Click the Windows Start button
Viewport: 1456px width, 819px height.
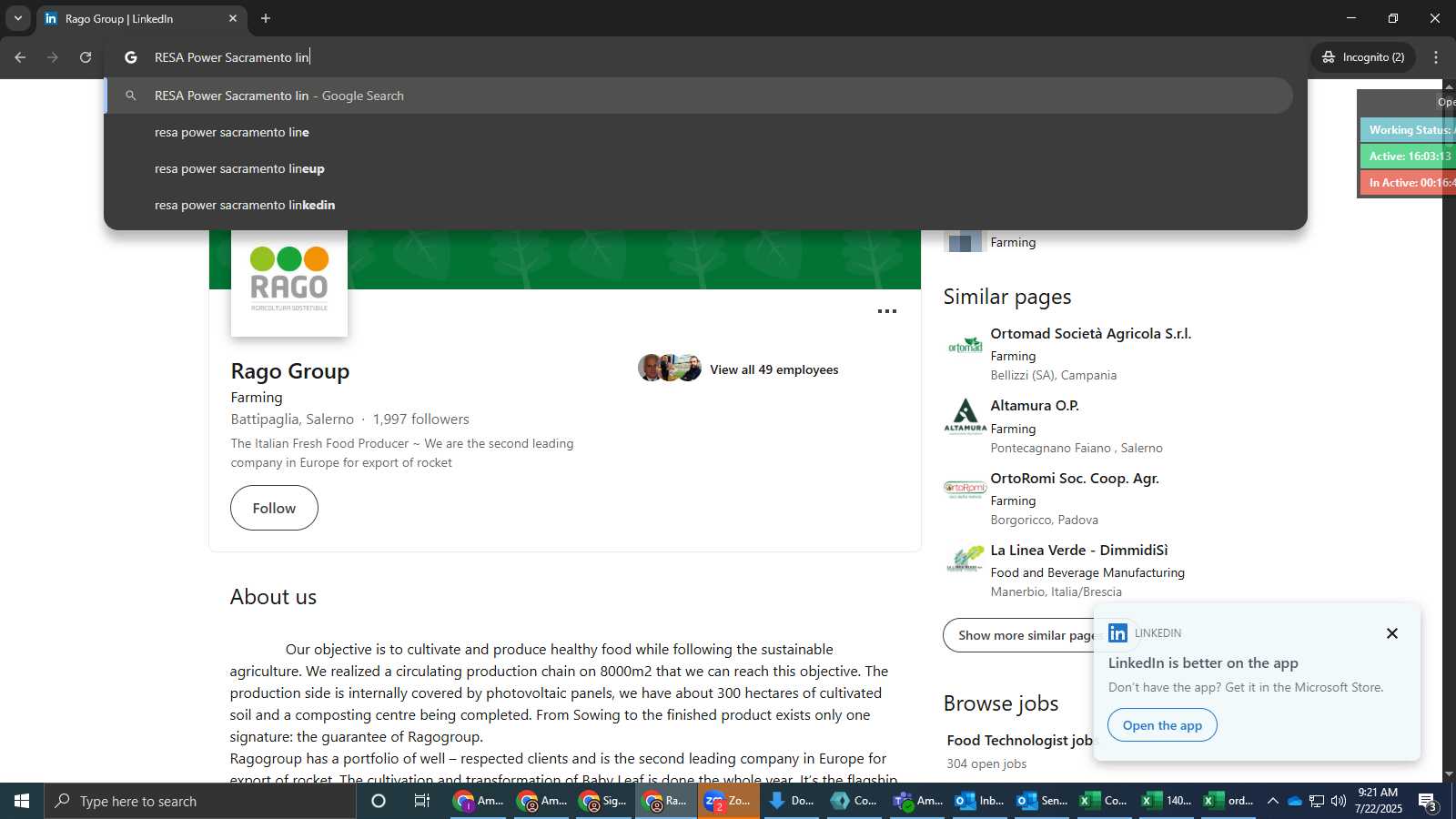click(22, 801)
